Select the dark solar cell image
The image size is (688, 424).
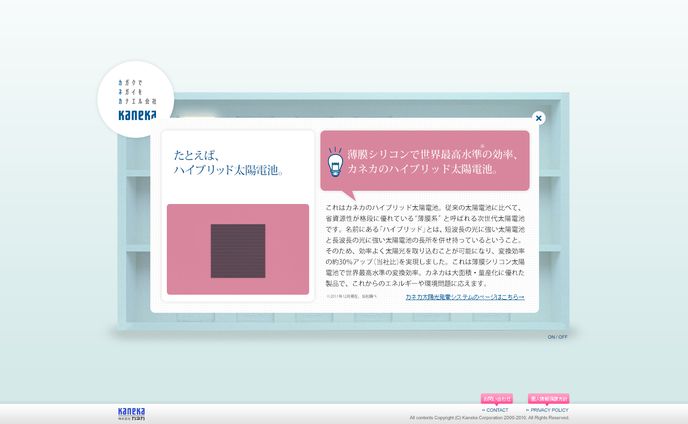click(x=238, y=251)
